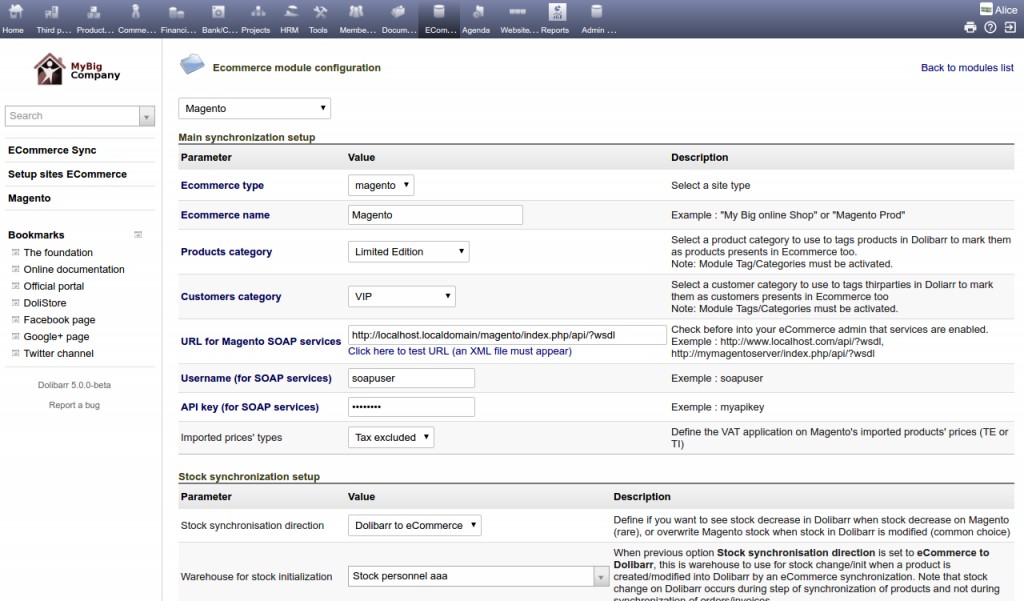Click the printer icon in top right

(970, 27)
